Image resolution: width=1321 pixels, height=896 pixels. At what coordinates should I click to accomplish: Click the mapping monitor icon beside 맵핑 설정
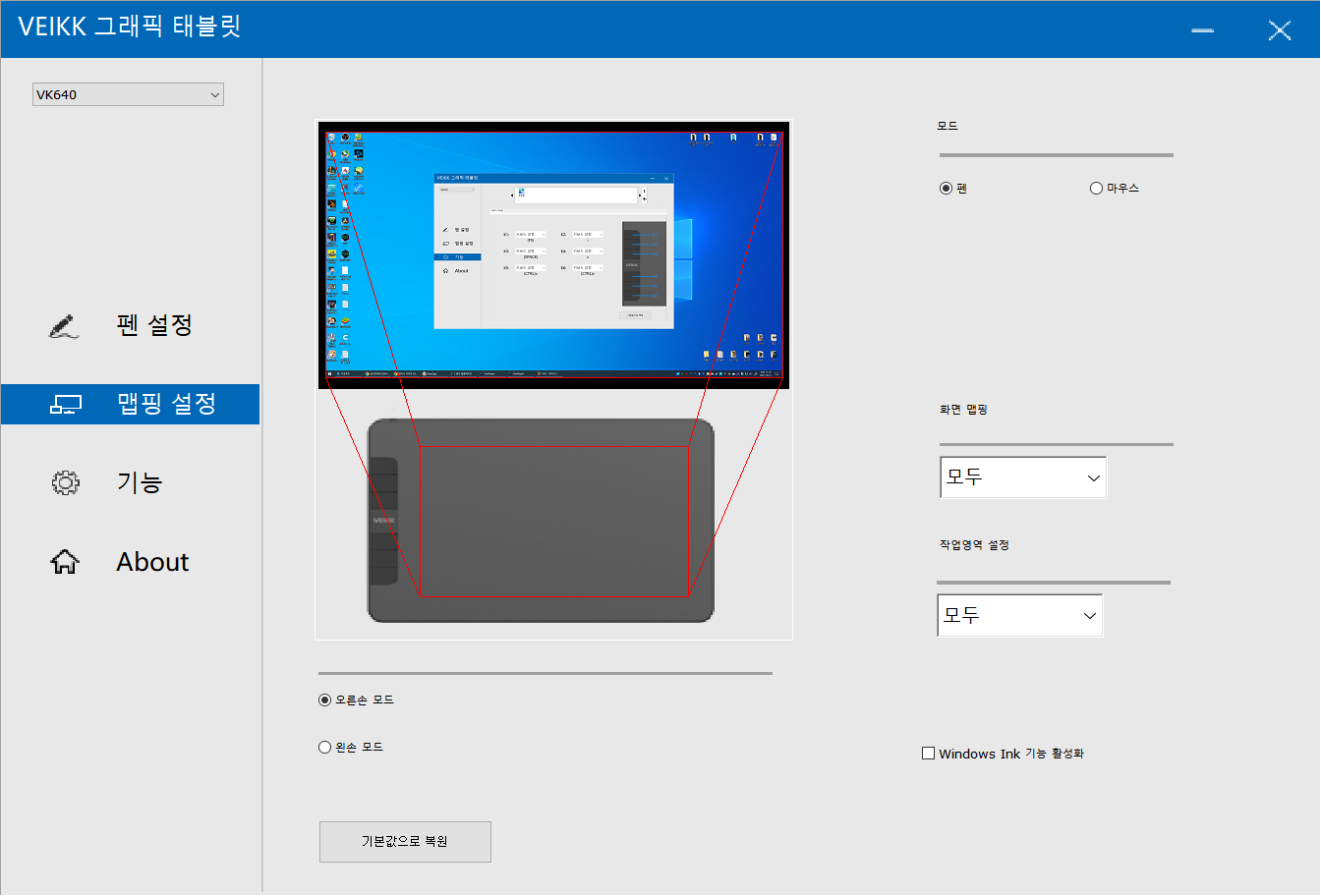(x=66, y=405)
